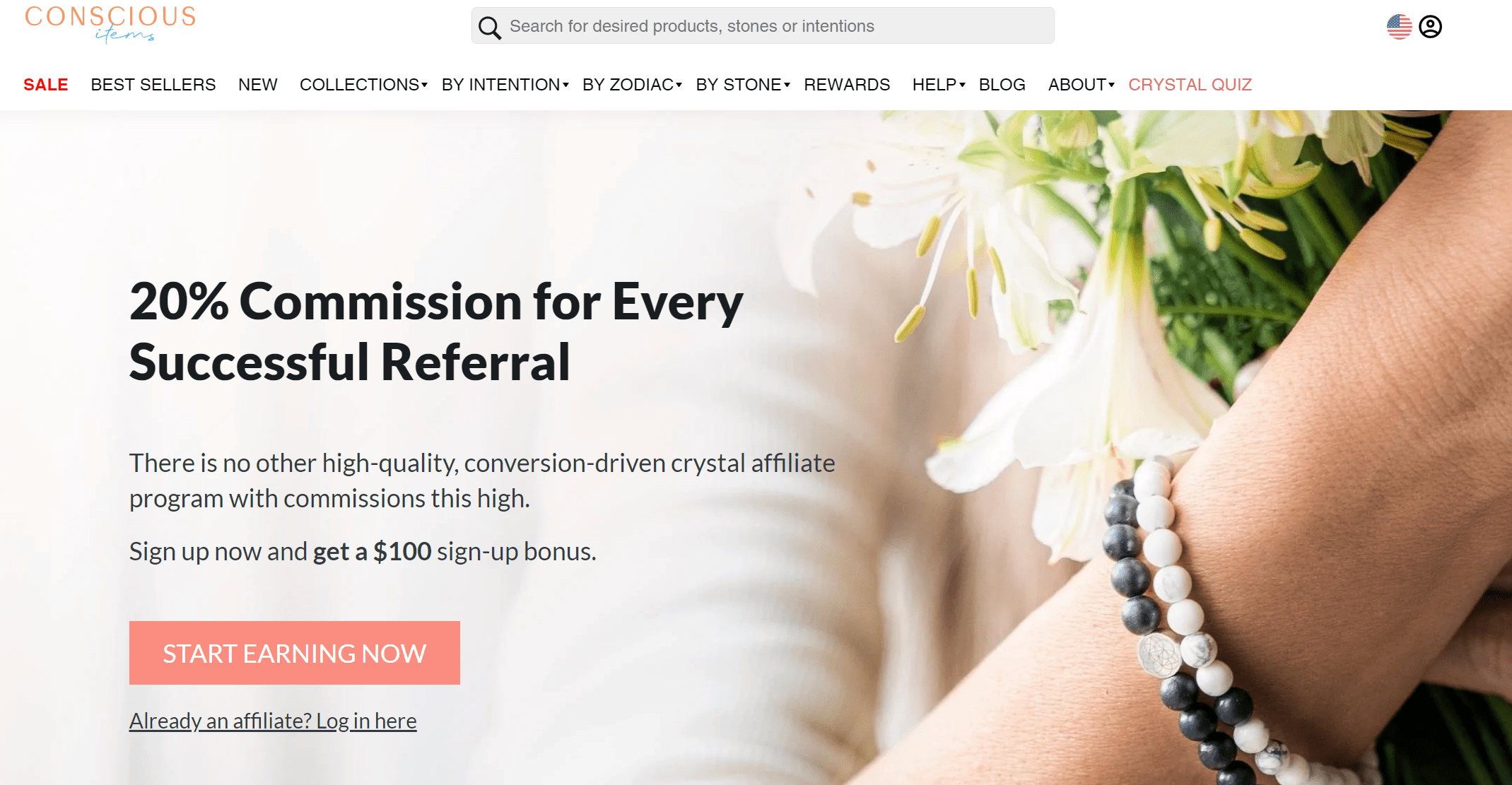Expand the By Intention dropdown
This screenshot has width=1512, height=785.
coord(505,85)
